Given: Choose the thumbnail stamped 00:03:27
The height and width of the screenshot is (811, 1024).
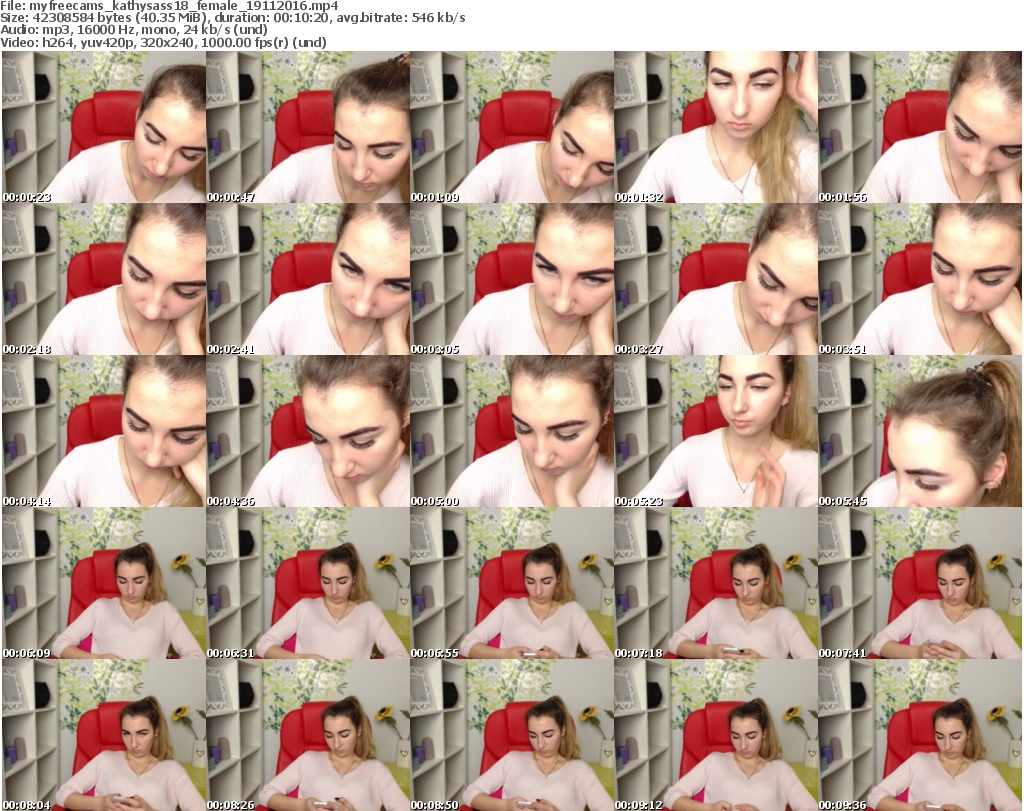Looking at the screenshot, I should [716, 279].
